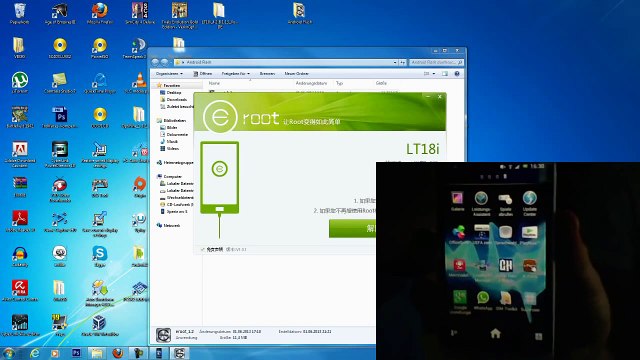Click Neuer Ordner in the Explorer toolbar
This screenshot has height=360, width=640.
point(297,74)
